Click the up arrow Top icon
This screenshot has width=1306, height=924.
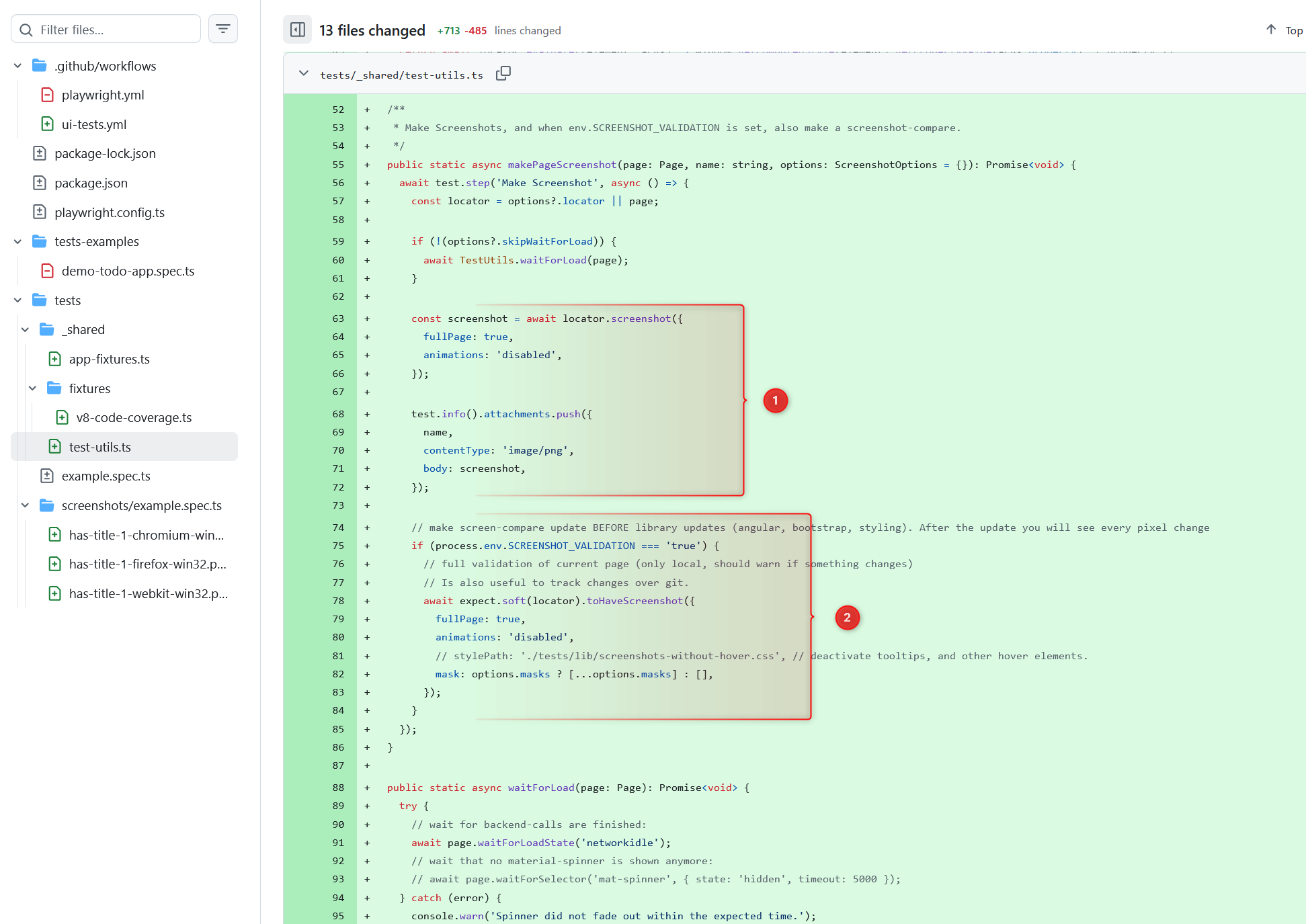1270,30
